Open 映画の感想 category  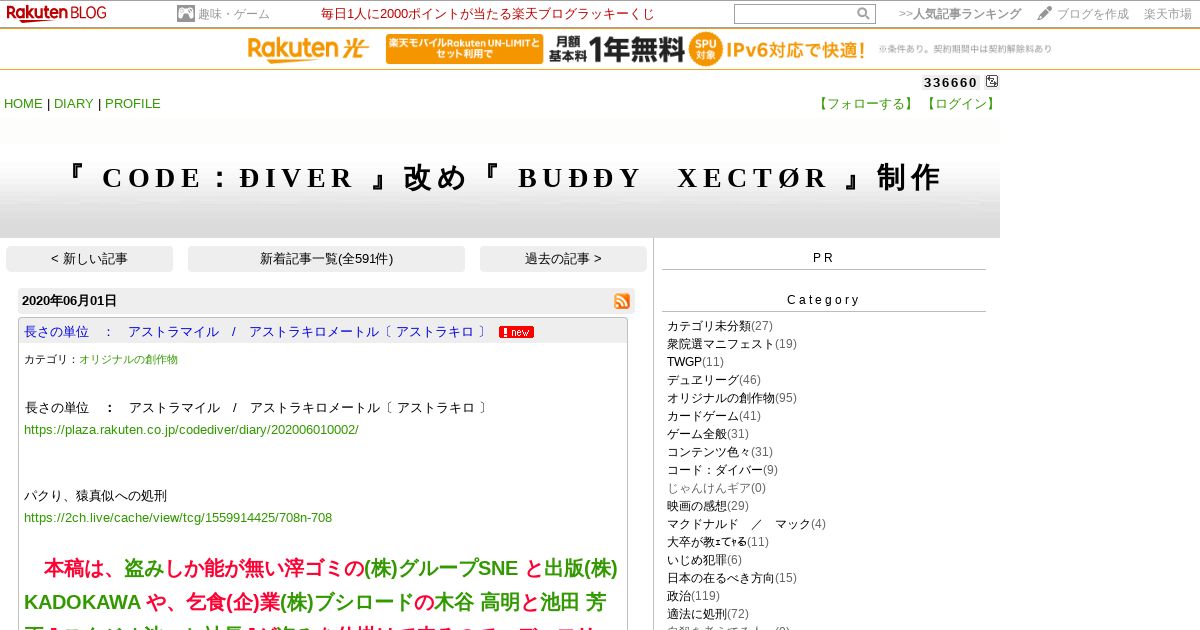697,506
